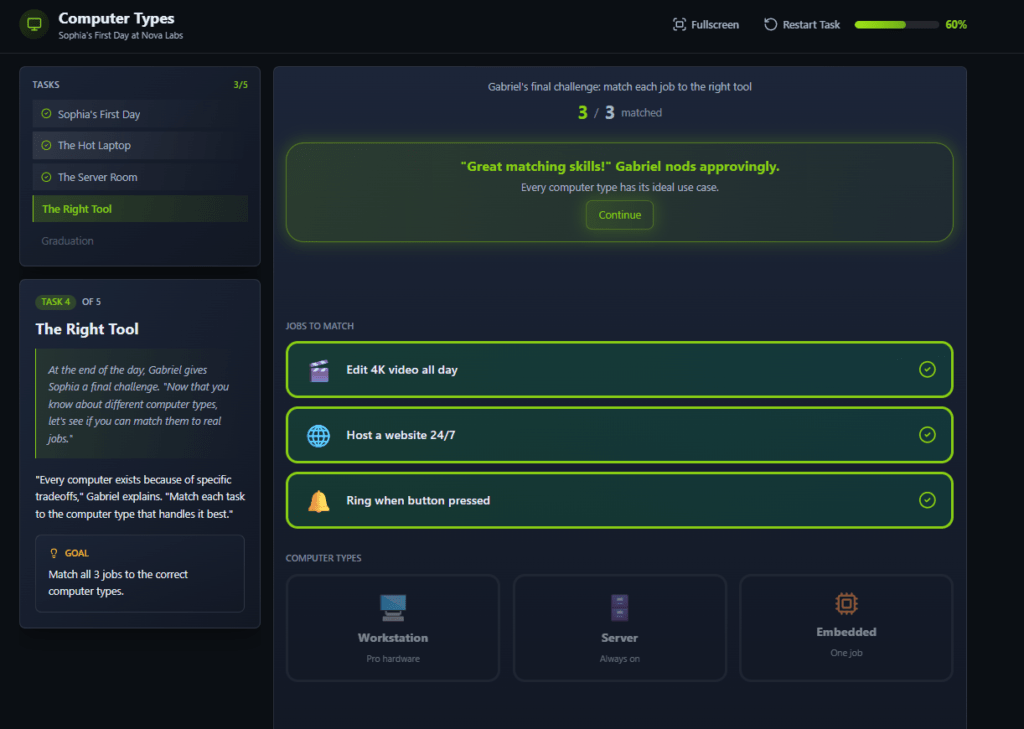
Task: Click the Restart Task circular arrow icon
Action: pyautogui.click(x=770, y=24)
